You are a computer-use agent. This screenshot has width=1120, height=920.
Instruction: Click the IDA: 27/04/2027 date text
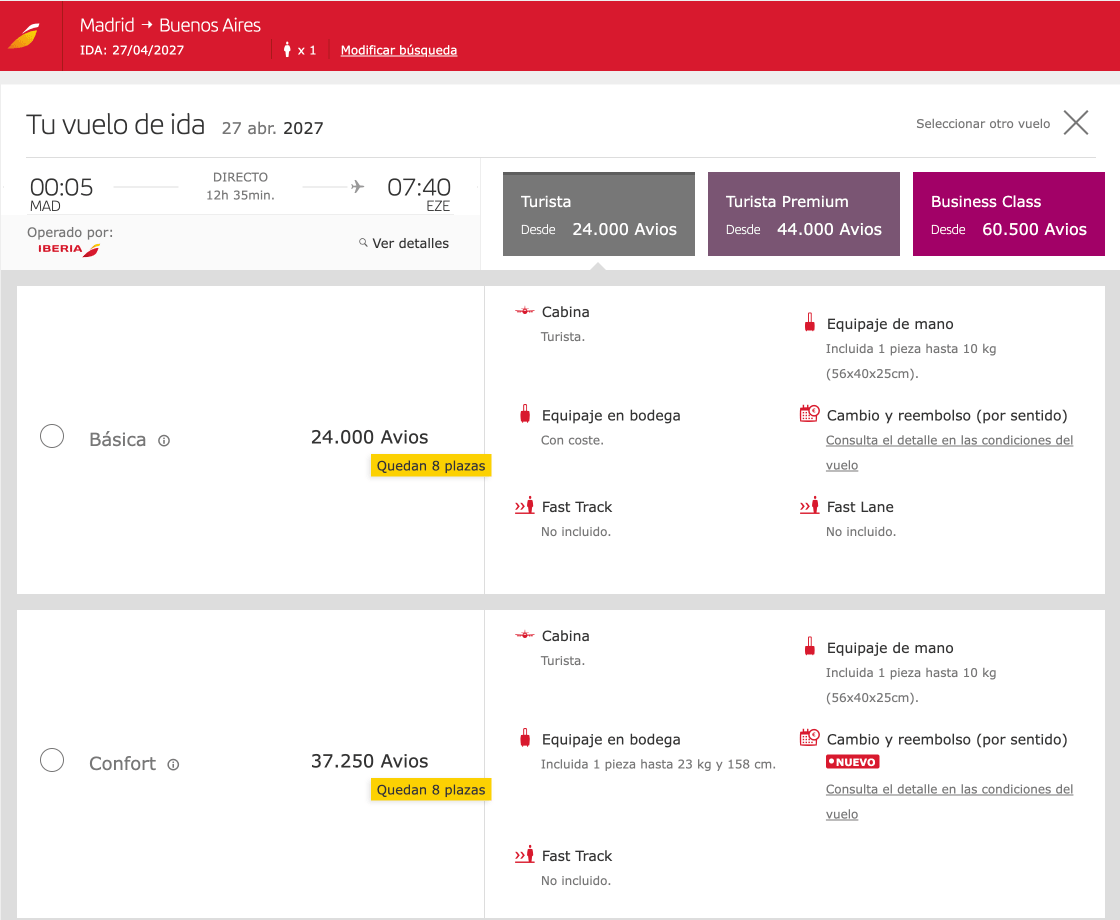[x=132, y=50]
